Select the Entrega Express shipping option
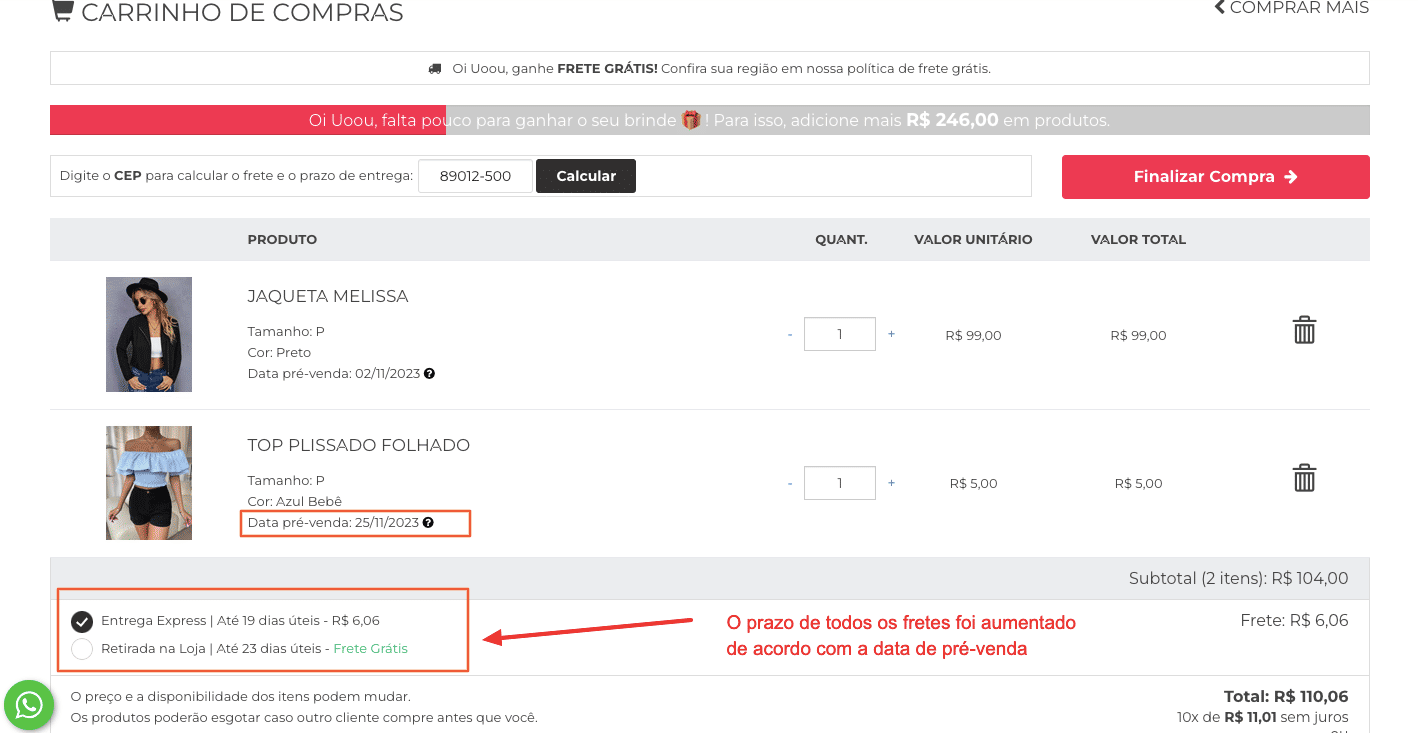1418x733 pixels. pos(82,621)
